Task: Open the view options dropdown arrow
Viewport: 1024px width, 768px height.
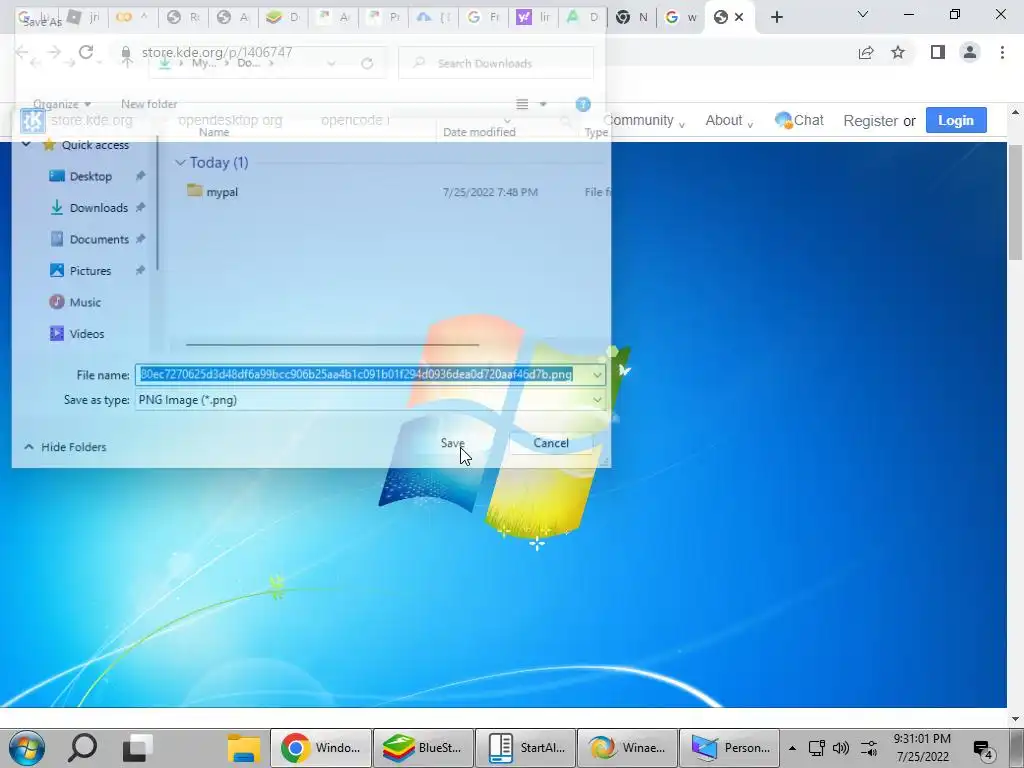Action: click(x=543, y=104)
